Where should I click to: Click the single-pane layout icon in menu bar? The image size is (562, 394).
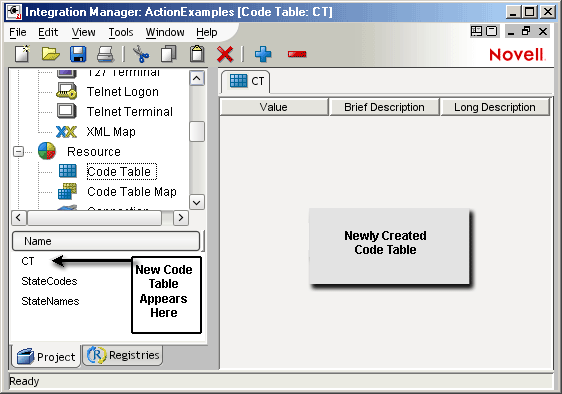click(x=492, y=32)
